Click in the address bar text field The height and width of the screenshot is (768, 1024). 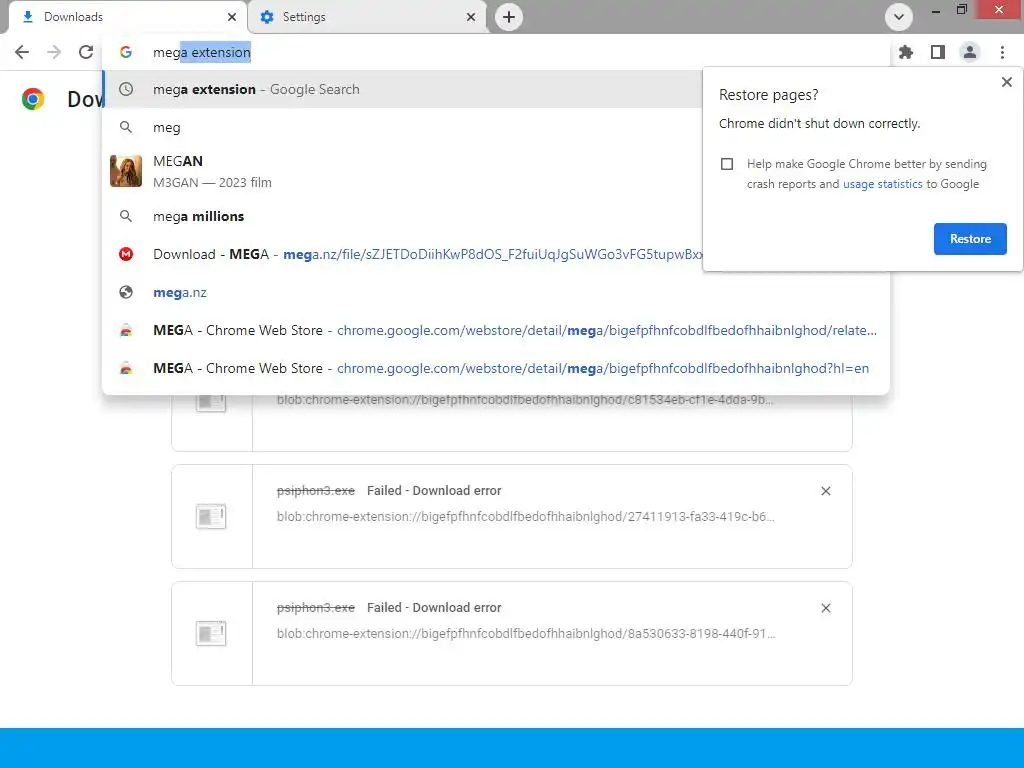pos(496,52)
